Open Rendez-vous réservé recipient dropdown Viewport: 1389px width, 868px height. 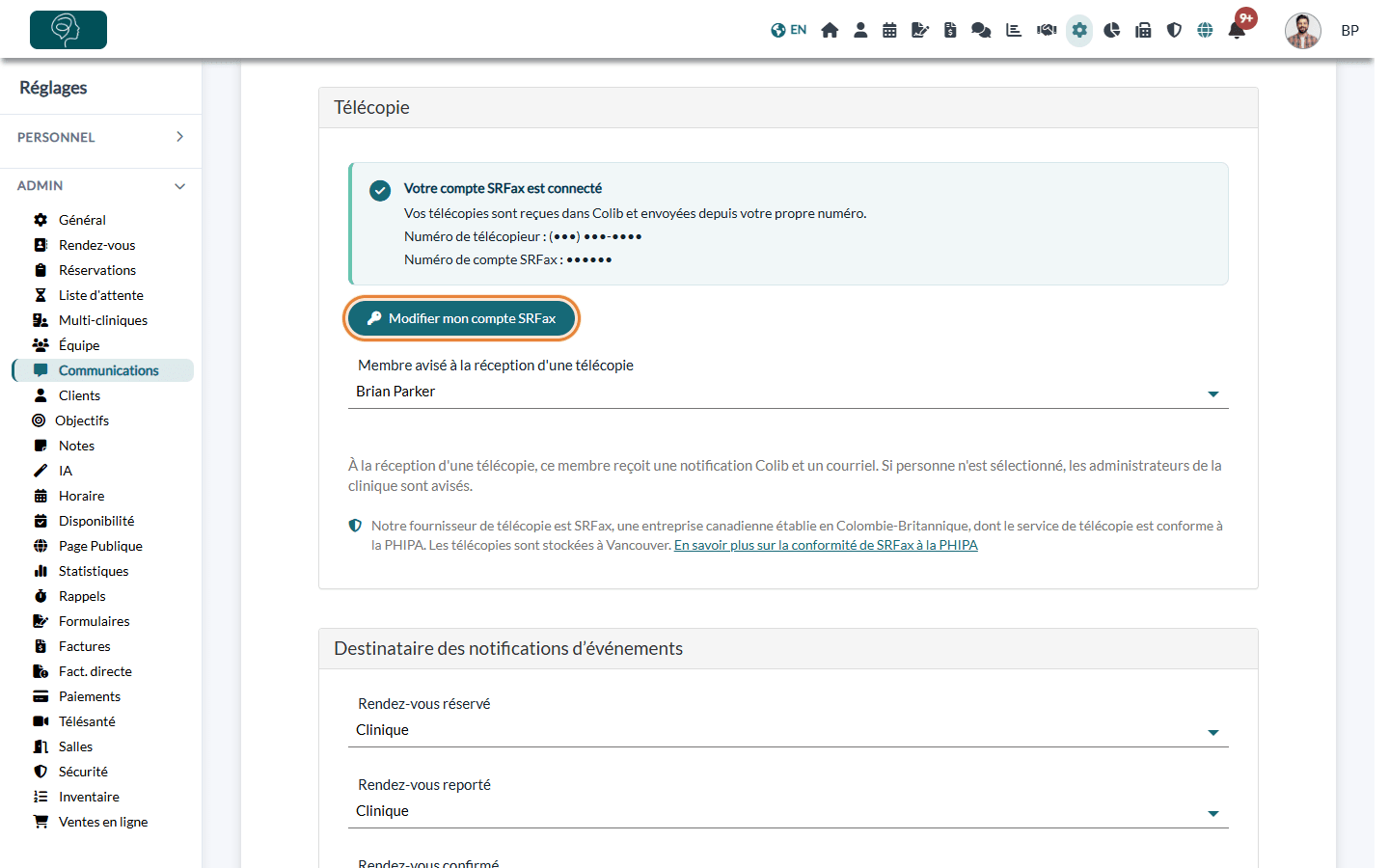tap(788, 730)
